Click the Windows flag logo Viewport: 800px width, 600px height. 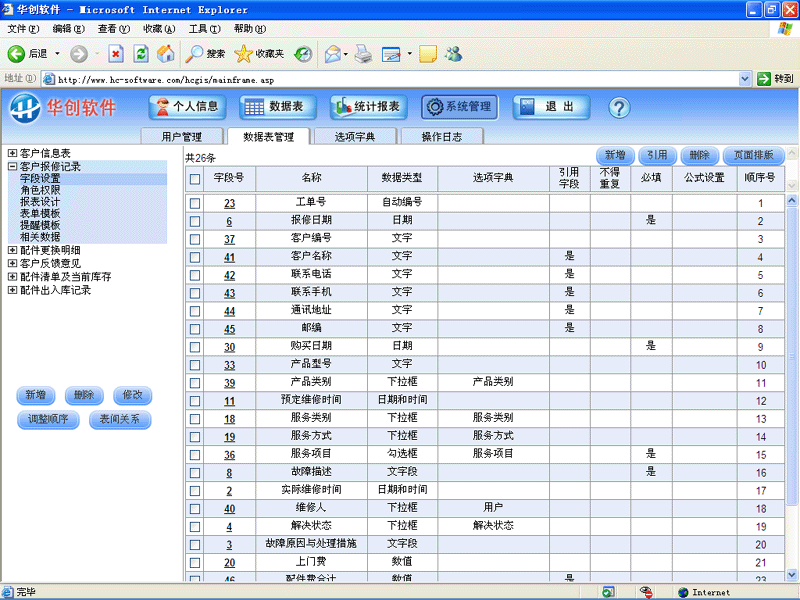pos(785,29)
